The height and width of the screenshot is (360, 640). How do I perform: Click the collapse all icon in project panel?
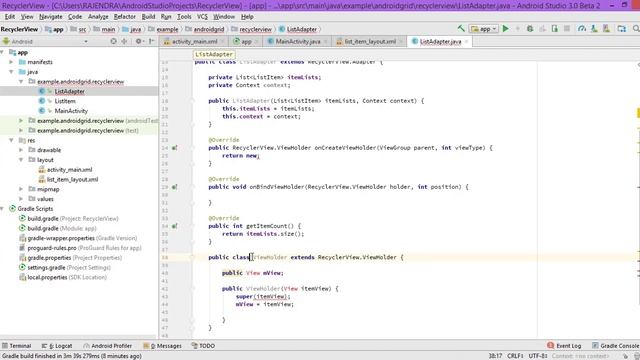click(124, 41)
